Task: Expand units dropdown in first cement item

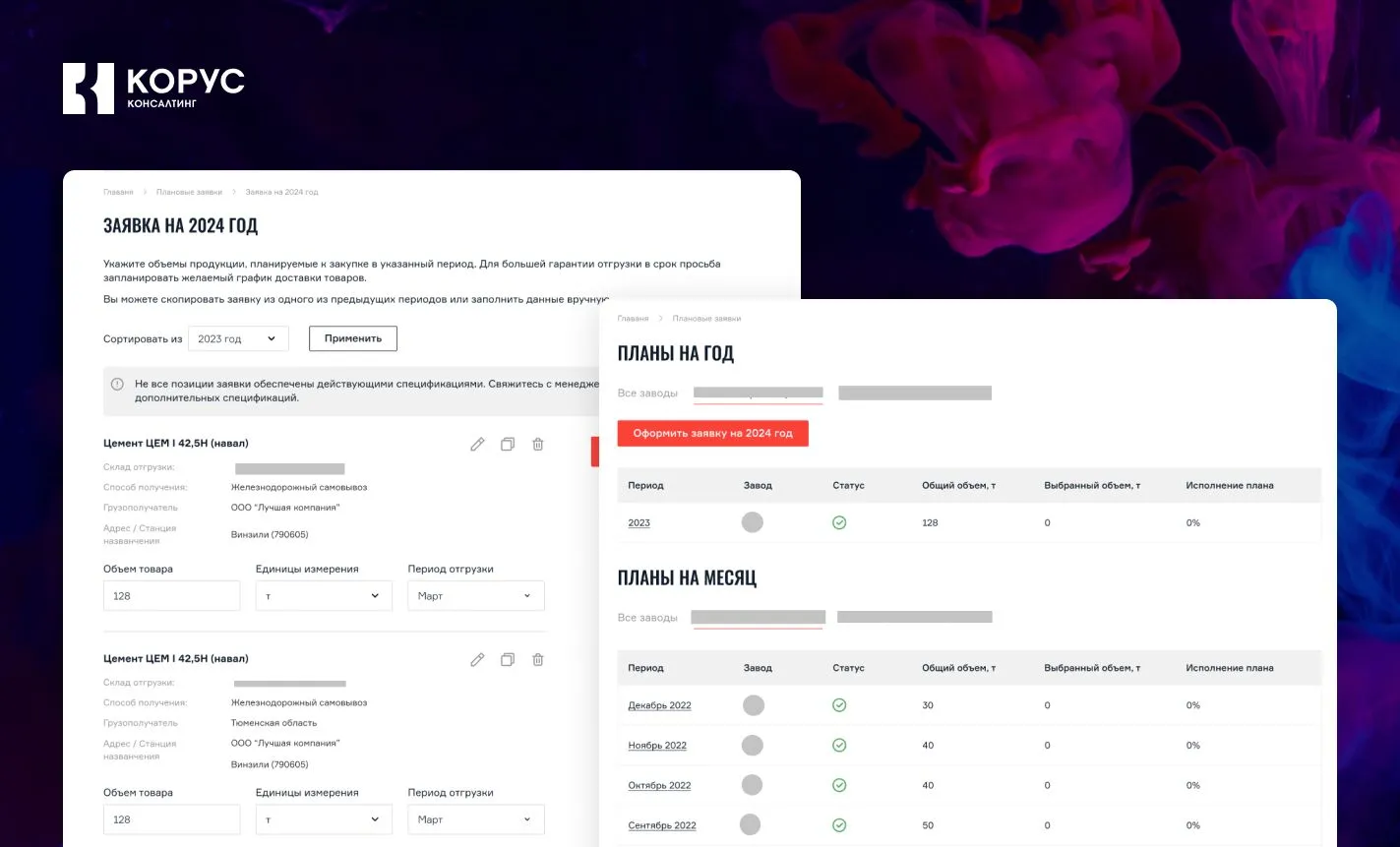Action: click(x=324, y=596)
